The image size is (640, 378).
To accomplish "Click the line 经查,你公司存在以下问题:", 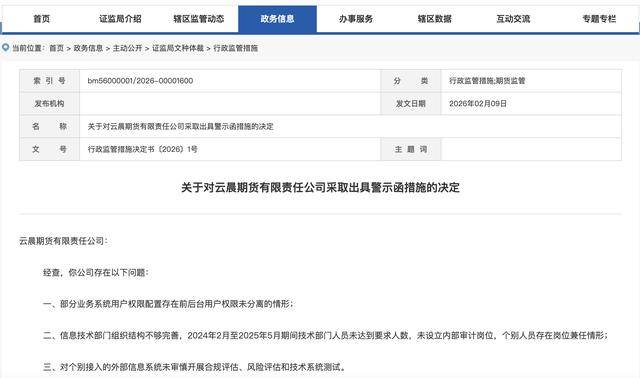I will pyautogui.click(x=96, y=272).
